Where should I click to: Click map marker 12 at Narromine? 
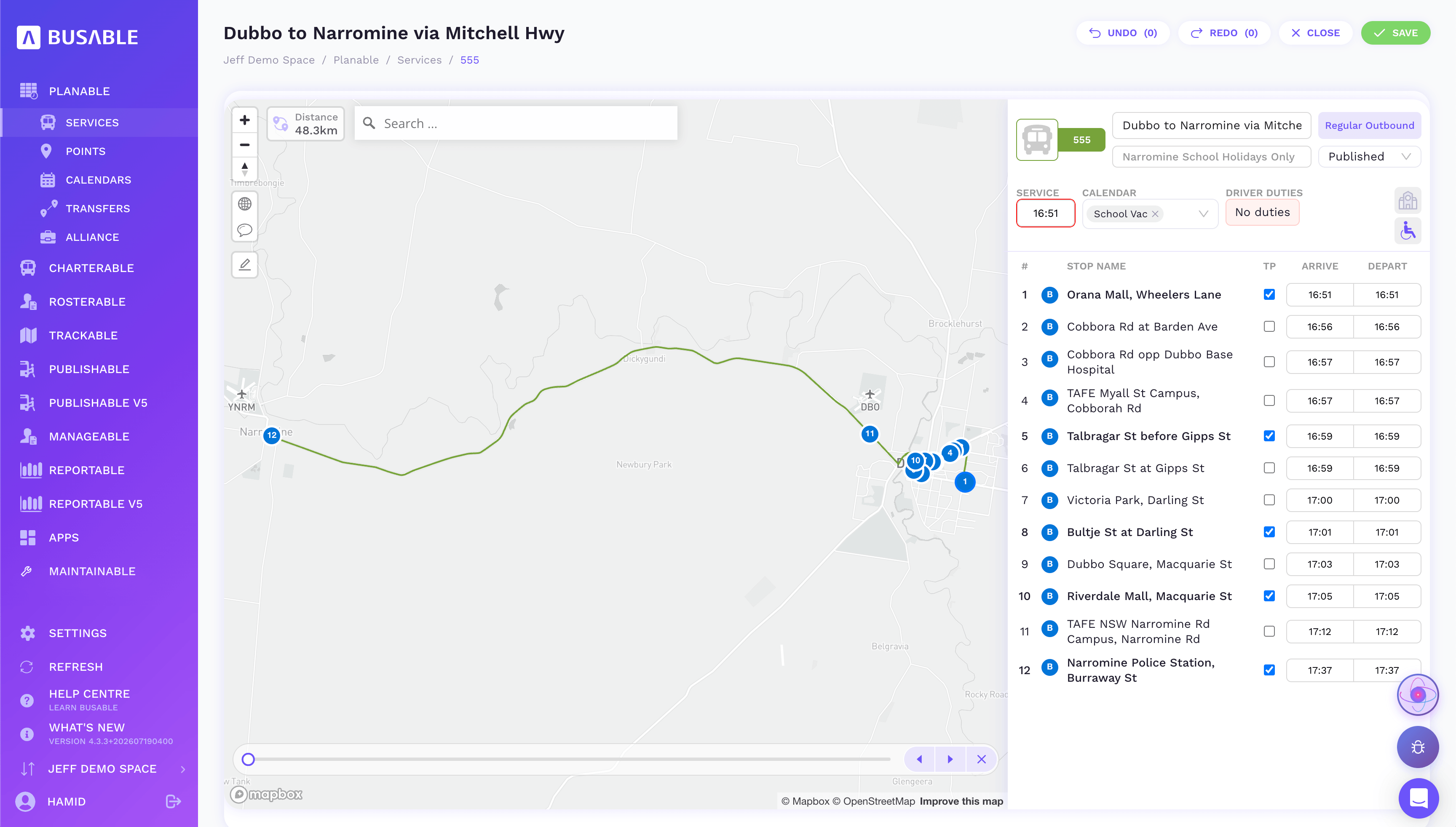click(x=272, y=435)
